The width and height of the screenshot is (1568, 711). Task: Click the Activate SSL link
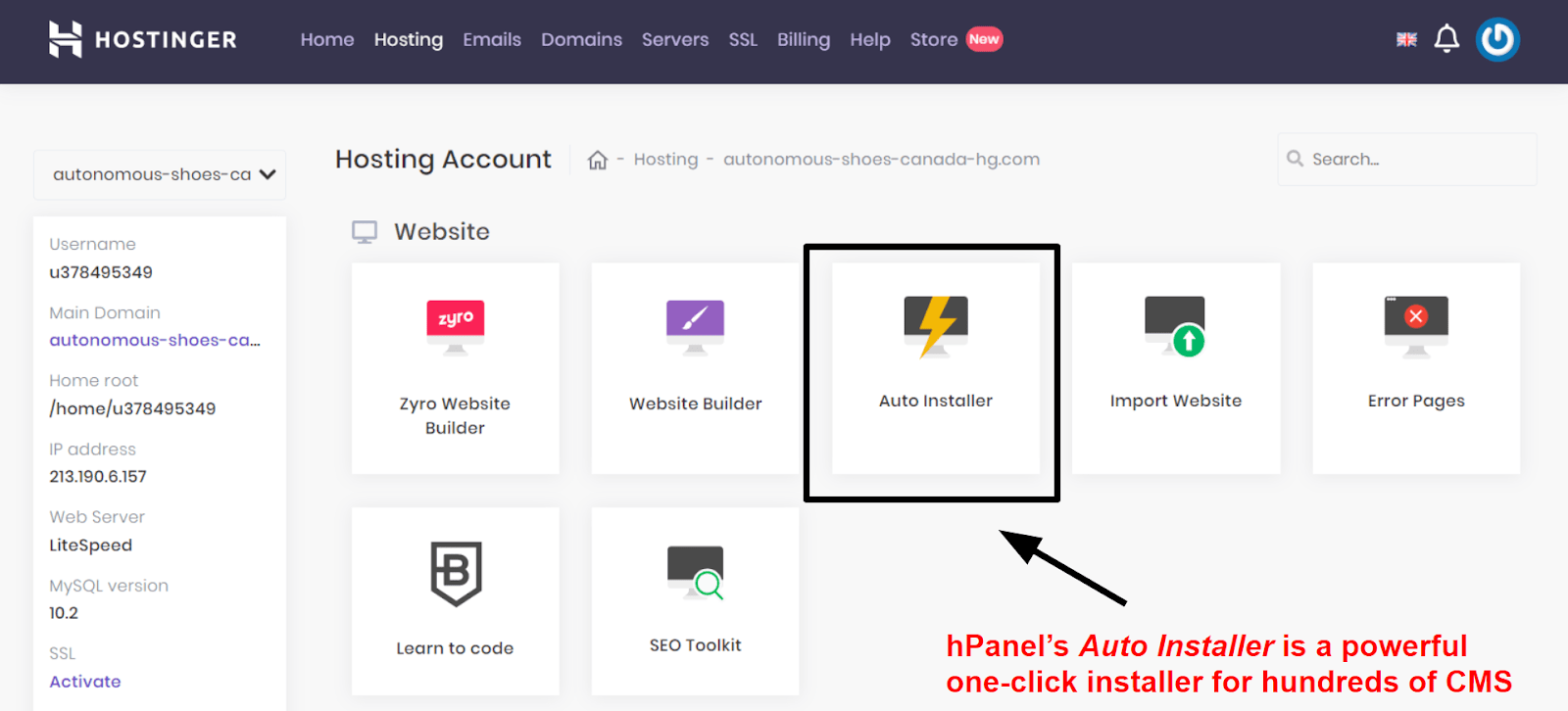pos(85,682)
